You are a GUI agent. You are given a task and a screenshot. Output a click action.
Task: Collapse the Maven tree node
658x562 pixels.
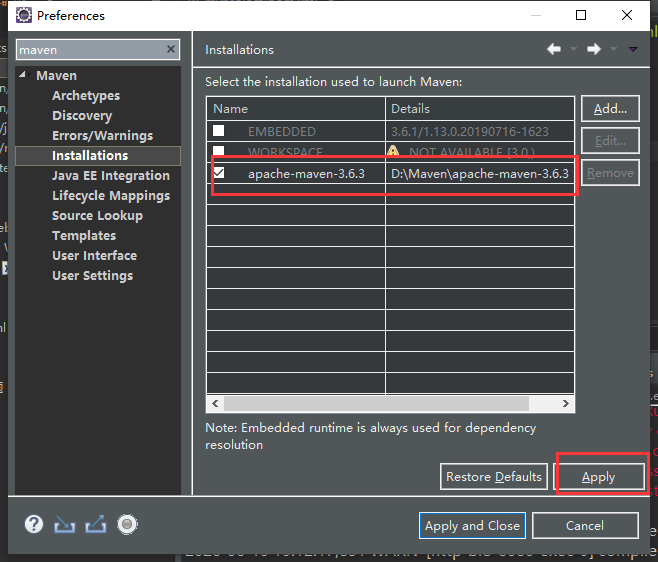click(23, 75)
